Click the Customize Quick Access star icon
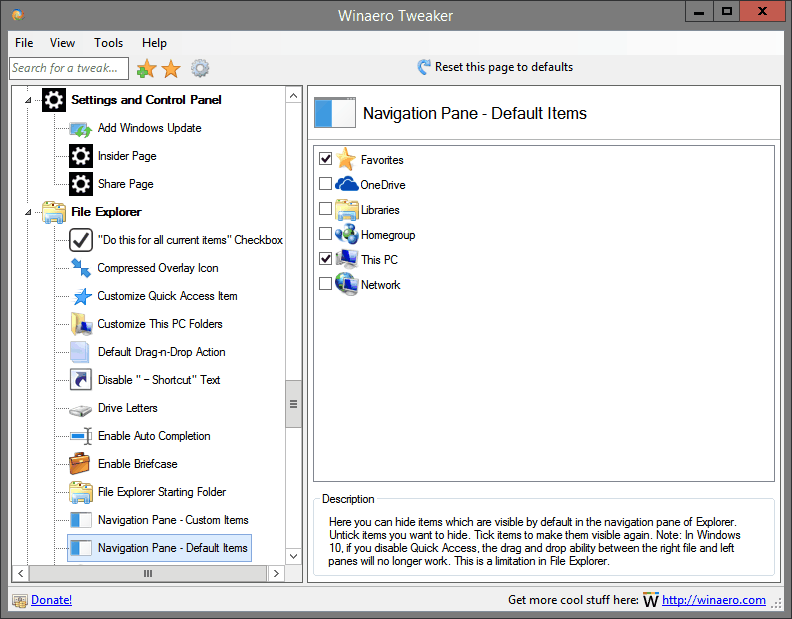The image size is (792, 619). tap(82, 296)
